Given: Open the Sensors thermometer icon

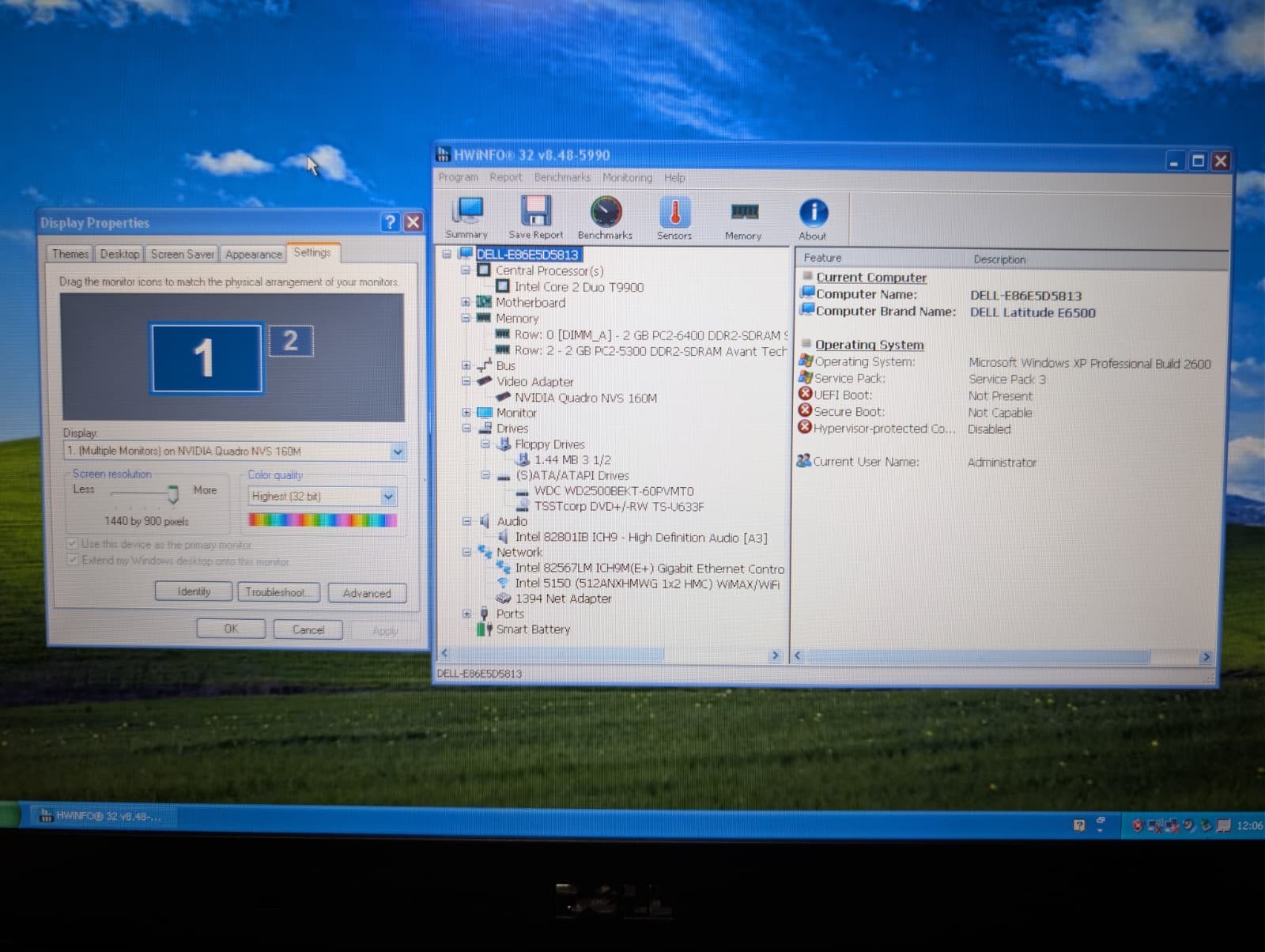Looking at the screenshot, I should pyautogui.click(x=674, y=217).
